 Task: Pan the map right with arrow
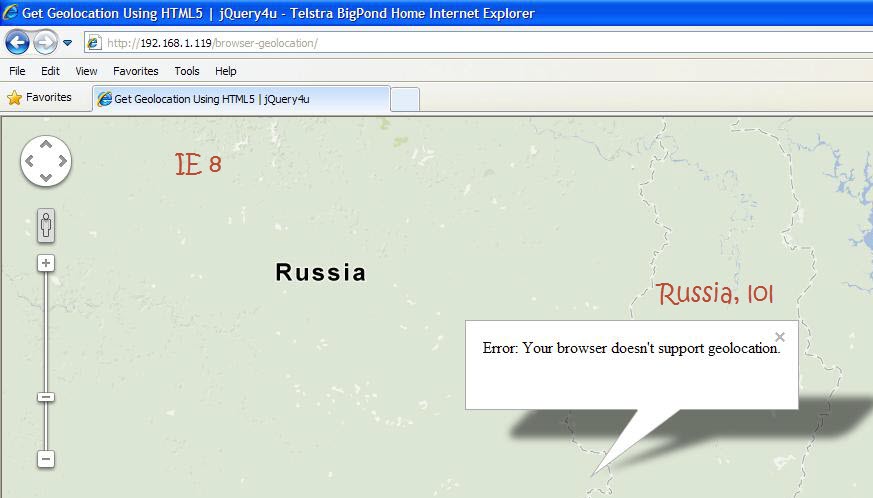click(x=62, y=161)
